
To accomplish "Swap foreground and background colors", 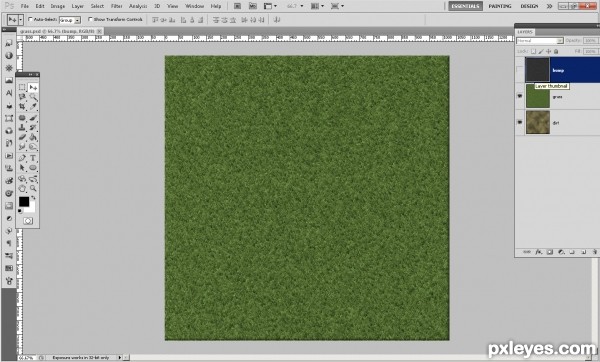I will click(x=33, y=198).
